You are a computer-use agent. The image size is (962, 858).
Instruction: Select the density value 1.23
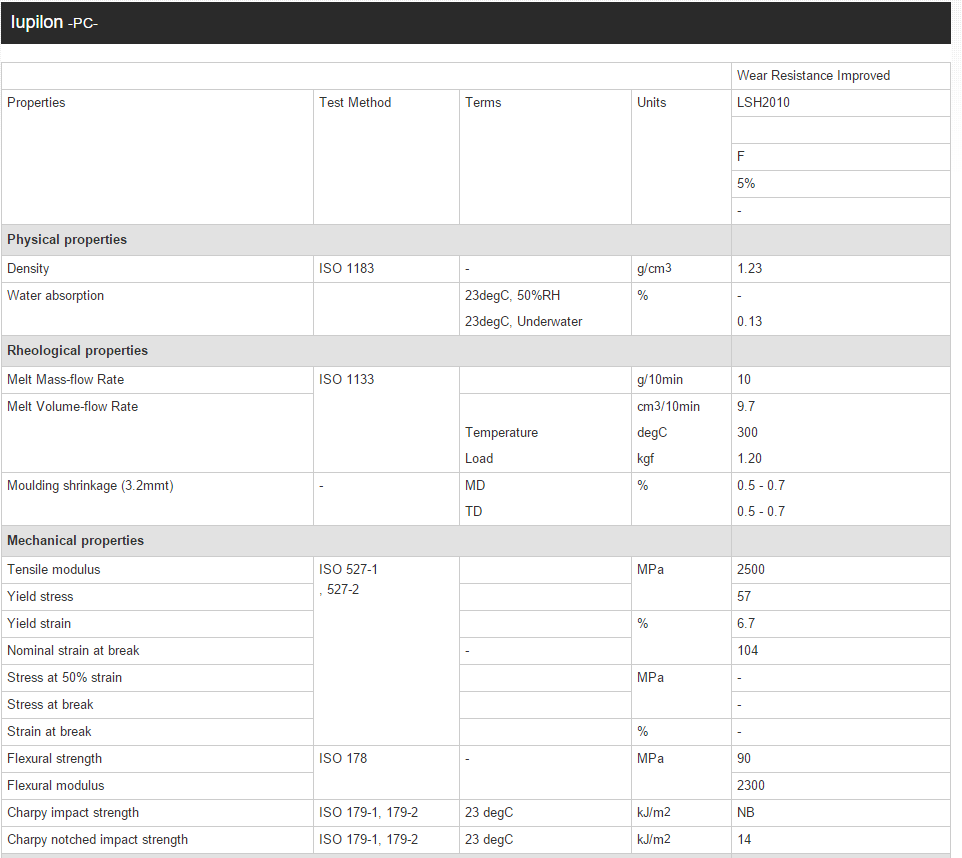coord(749,268)
